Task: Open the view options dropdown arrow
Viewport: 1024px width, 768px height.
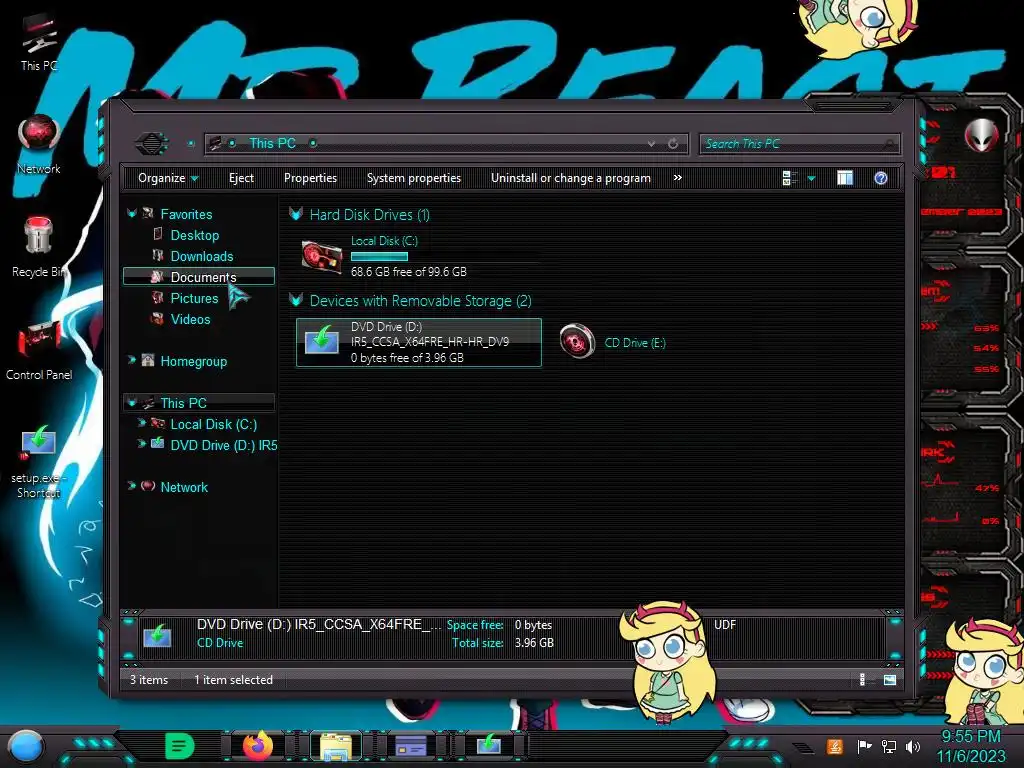Action: click(811, 178)
